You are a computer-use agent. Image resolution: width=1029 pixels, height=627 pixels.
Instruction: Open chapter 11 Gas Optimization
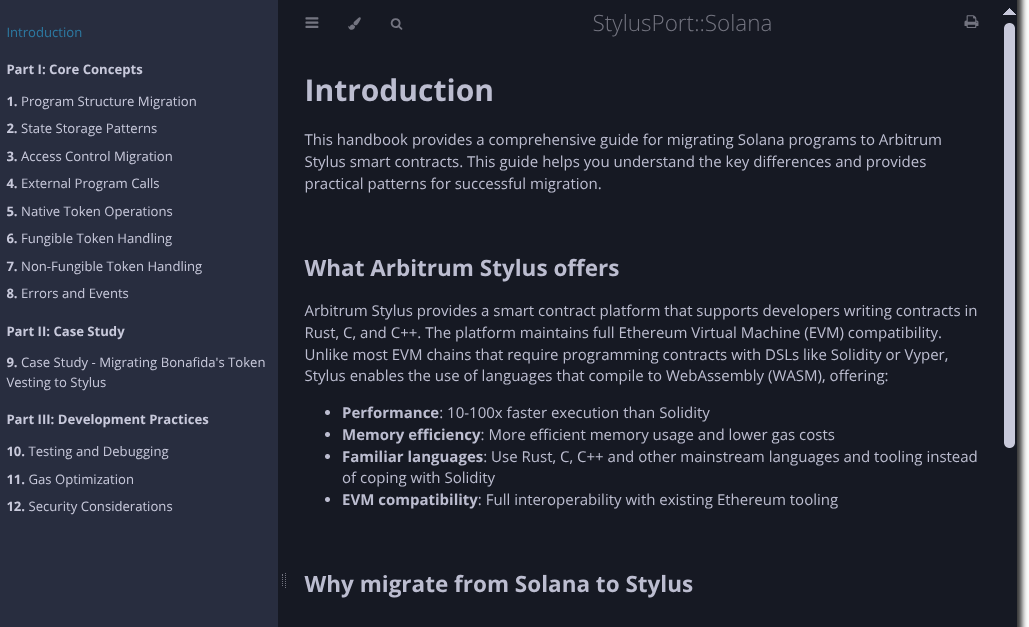point(70,479)
